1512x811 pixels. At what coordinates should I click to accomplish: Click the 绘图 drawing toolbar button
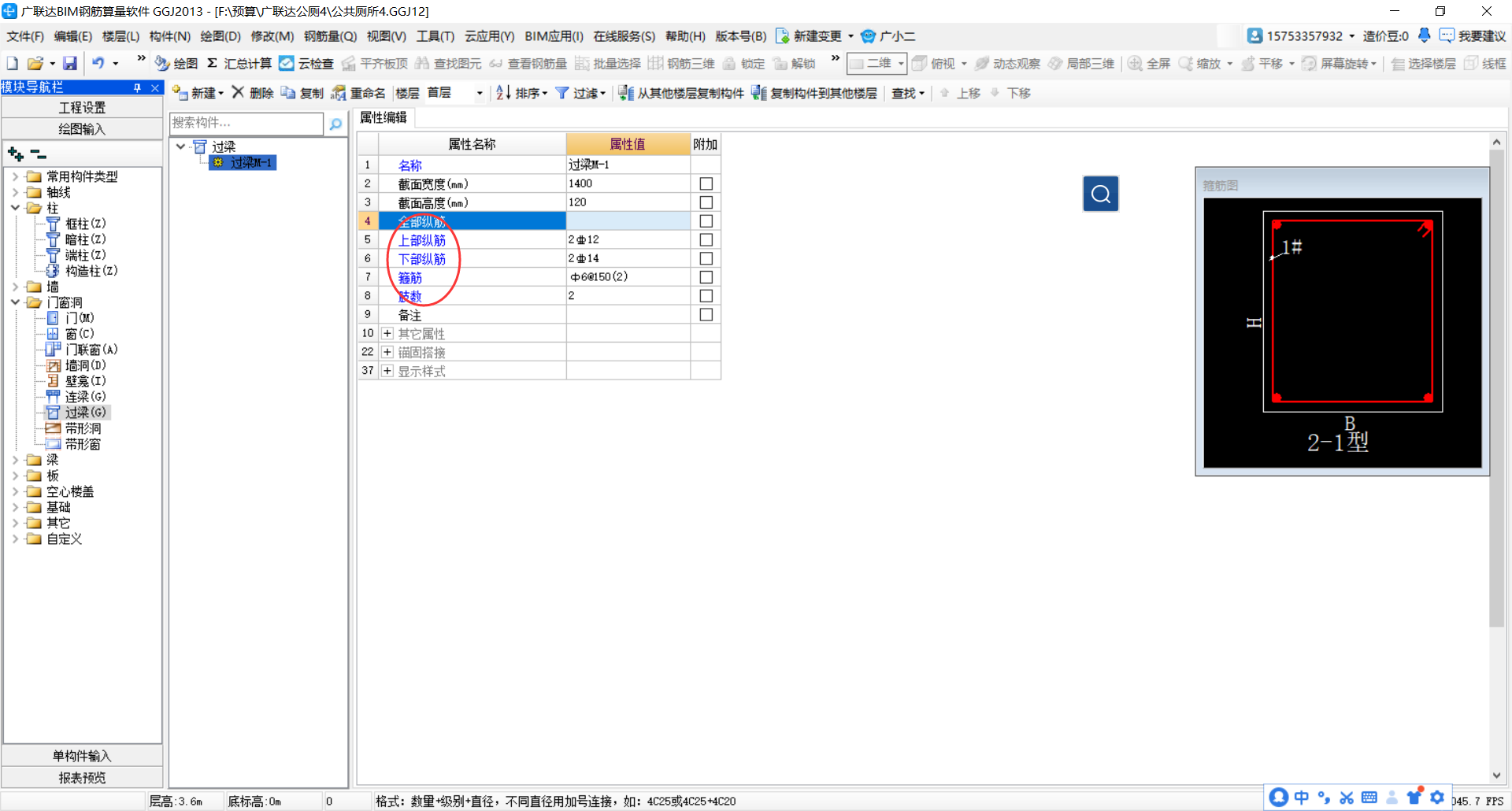[x=176, y=63]
